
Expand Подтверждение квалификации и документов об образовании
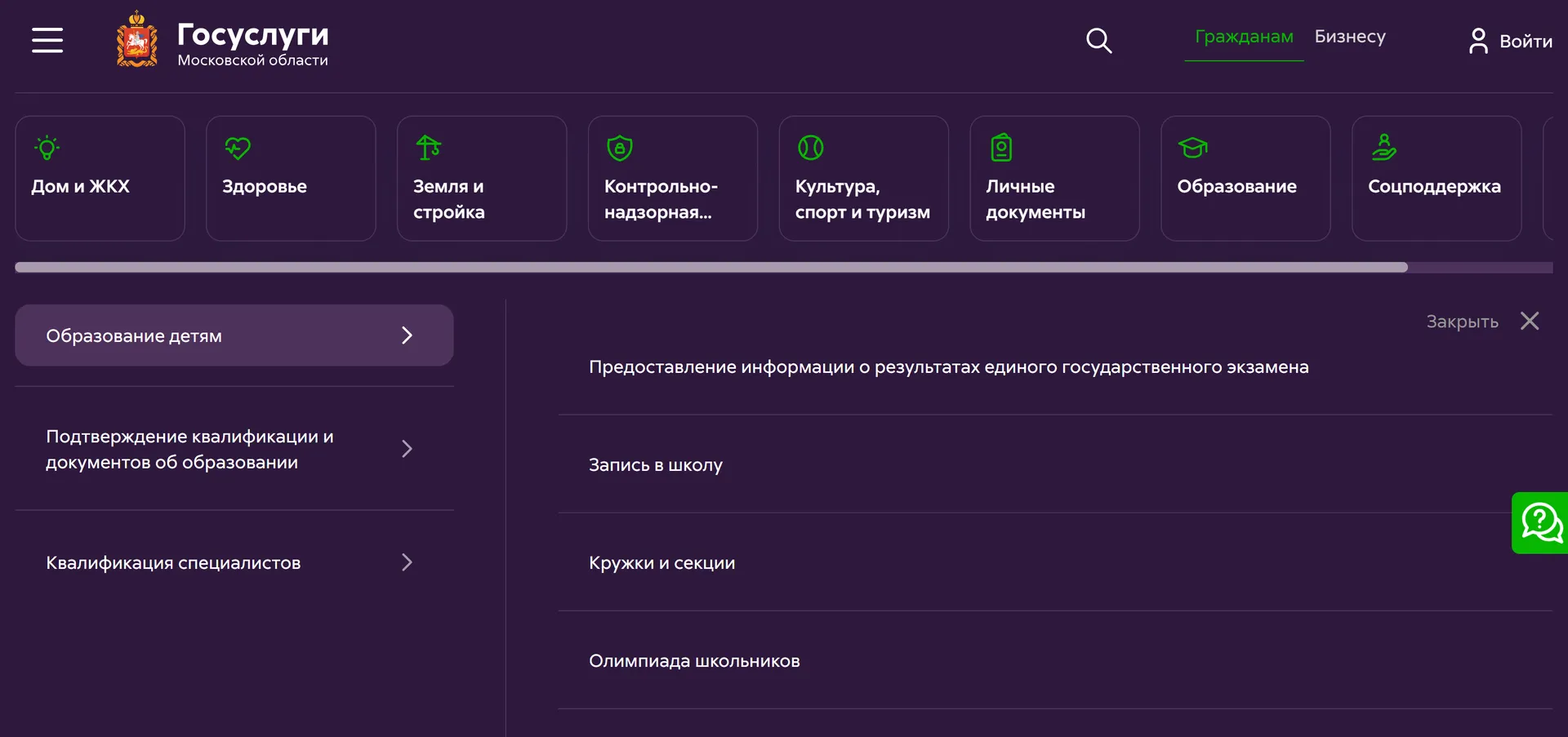[x=406, y=449]
